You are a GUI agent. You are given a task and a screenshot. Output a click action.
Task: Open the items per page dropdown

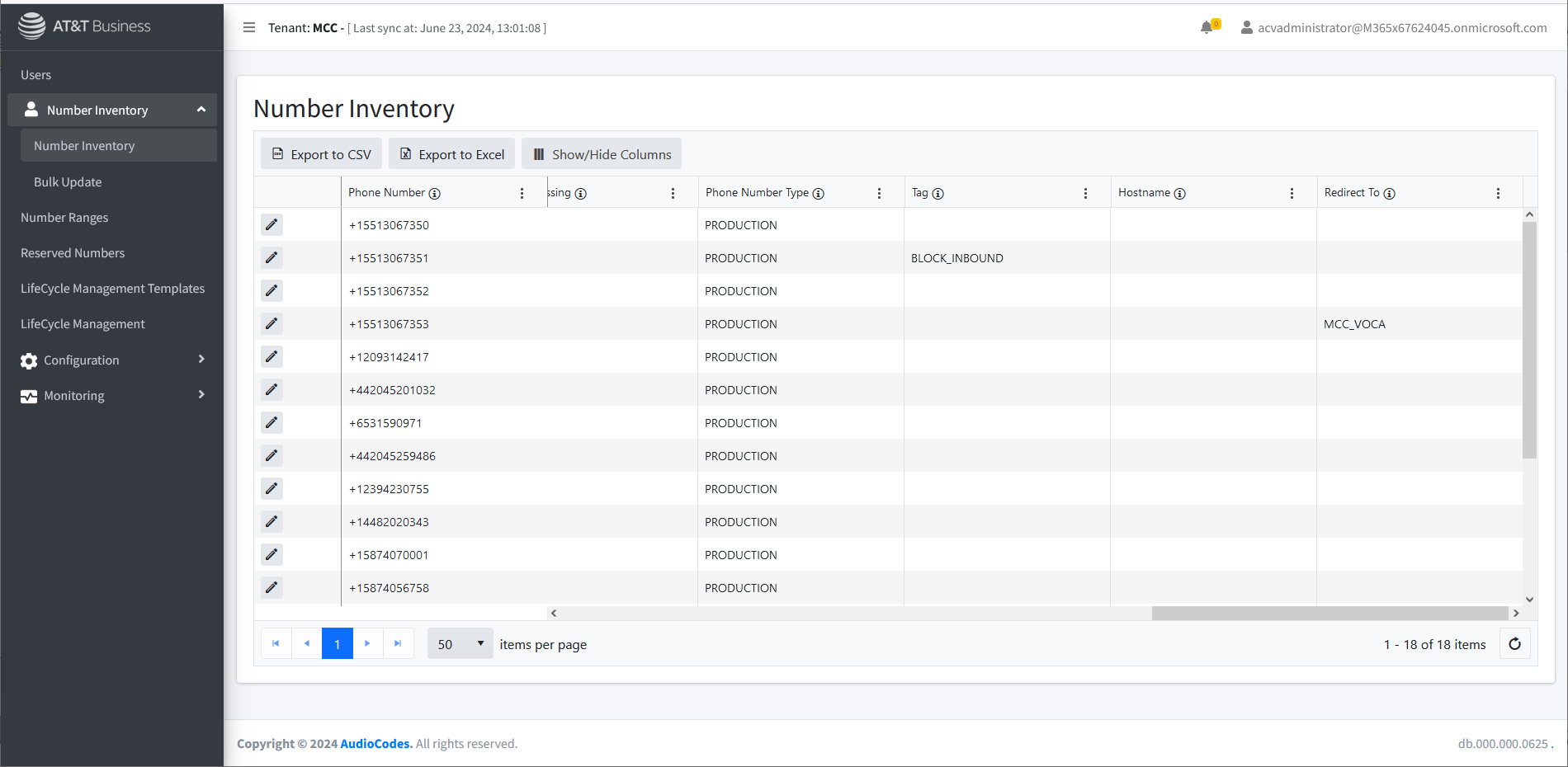click(460, 644)
